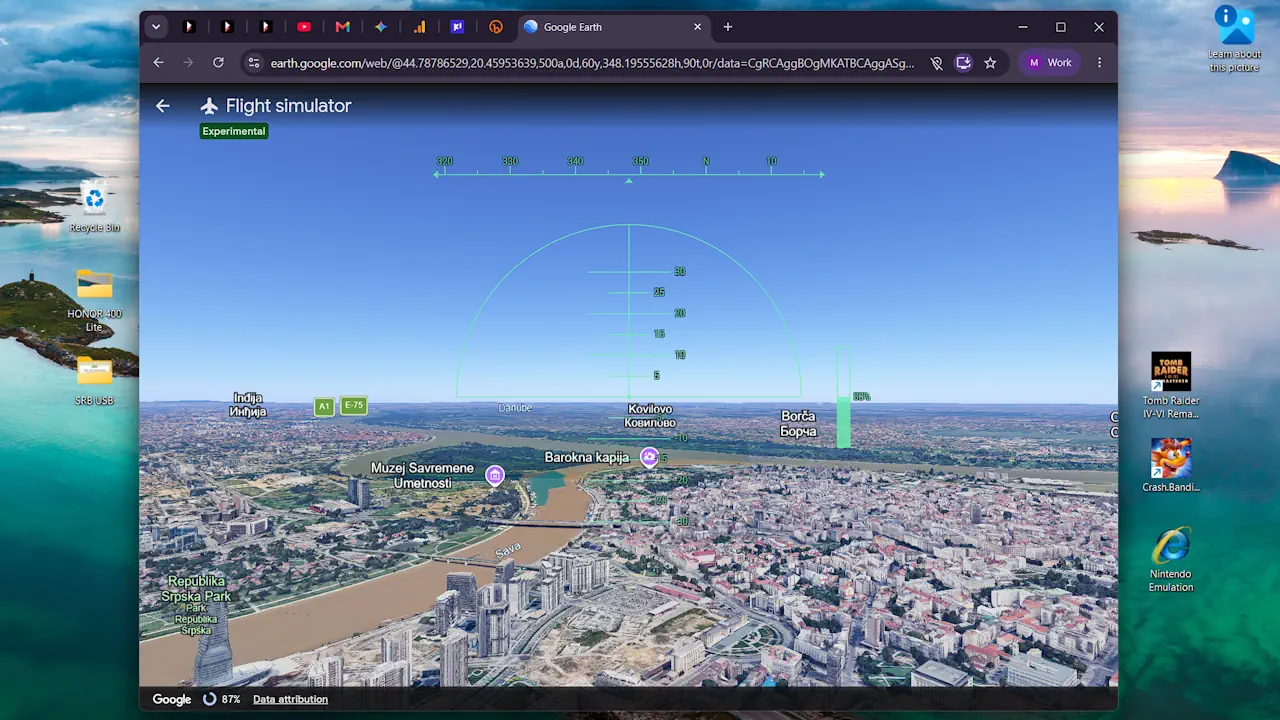Click the Sava river label
Image resolution: width=1280 pixels, height=720 pixels.
[508, 550]
